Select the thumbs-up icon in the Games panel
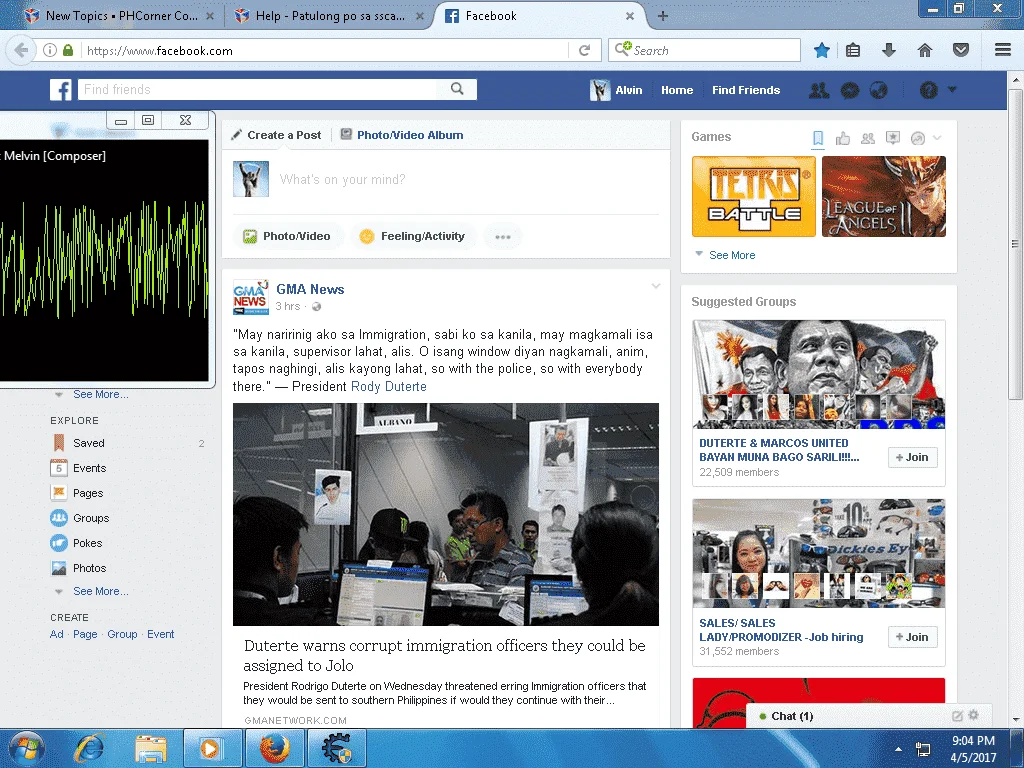Image resolution: width=1024 pixels, height=768 pixels. 842,138
